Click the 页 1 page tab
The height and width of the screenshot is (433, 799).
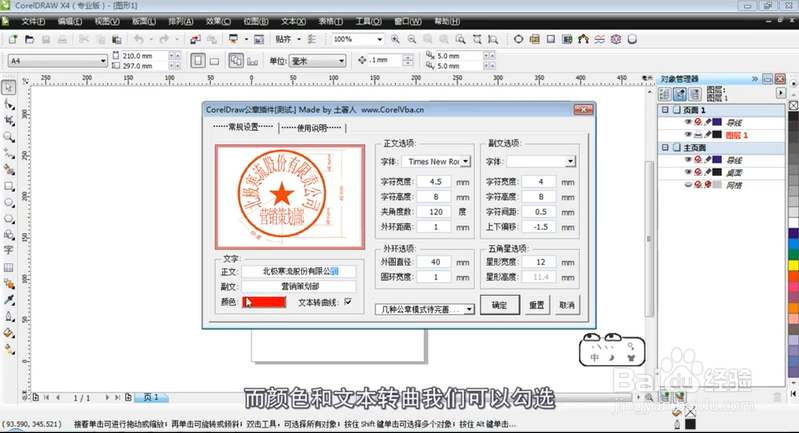pyautogui.click(x=151, y=397)
